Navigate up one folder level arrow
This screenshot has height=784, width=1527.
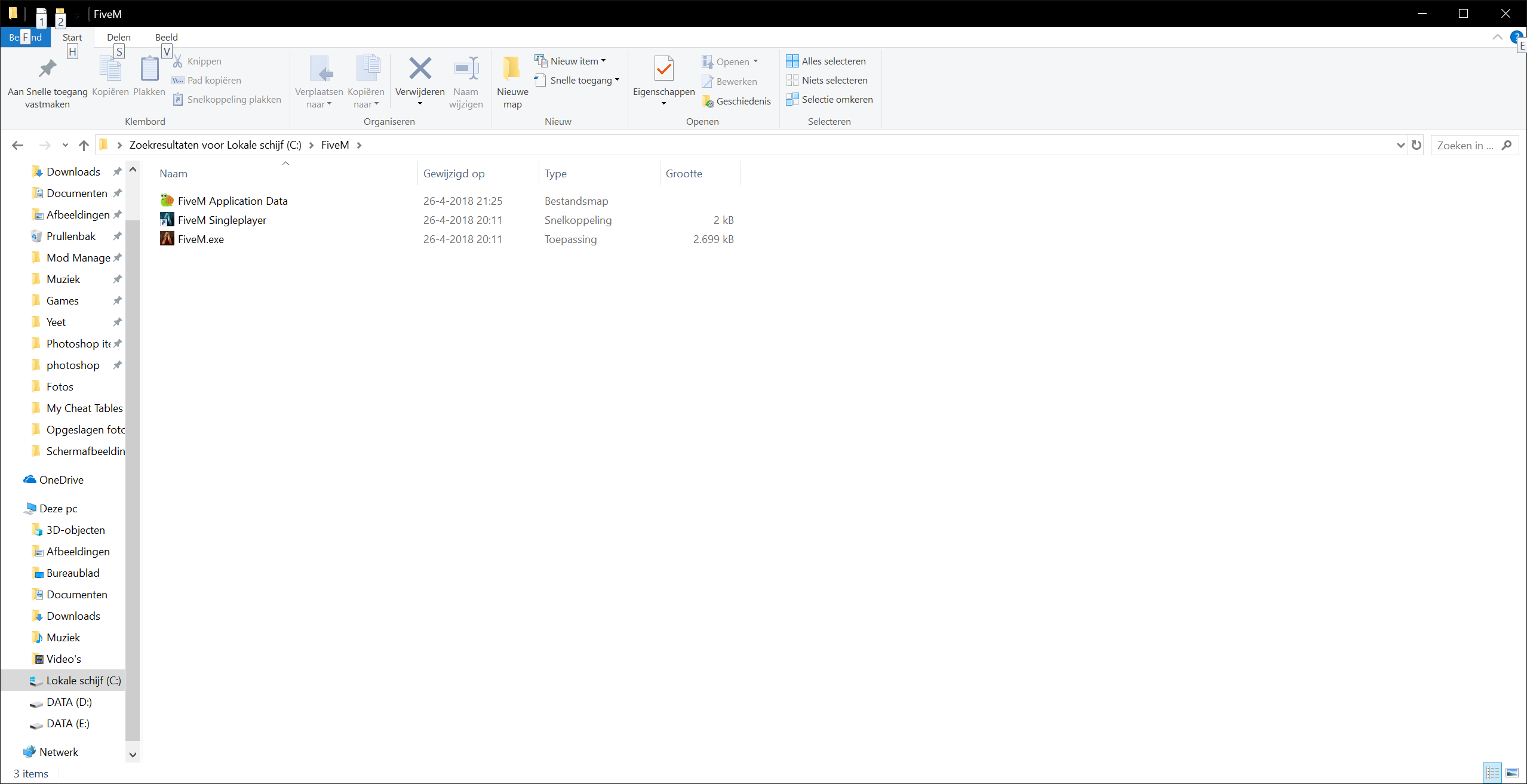pyautogui.click(x=84, y=145)
